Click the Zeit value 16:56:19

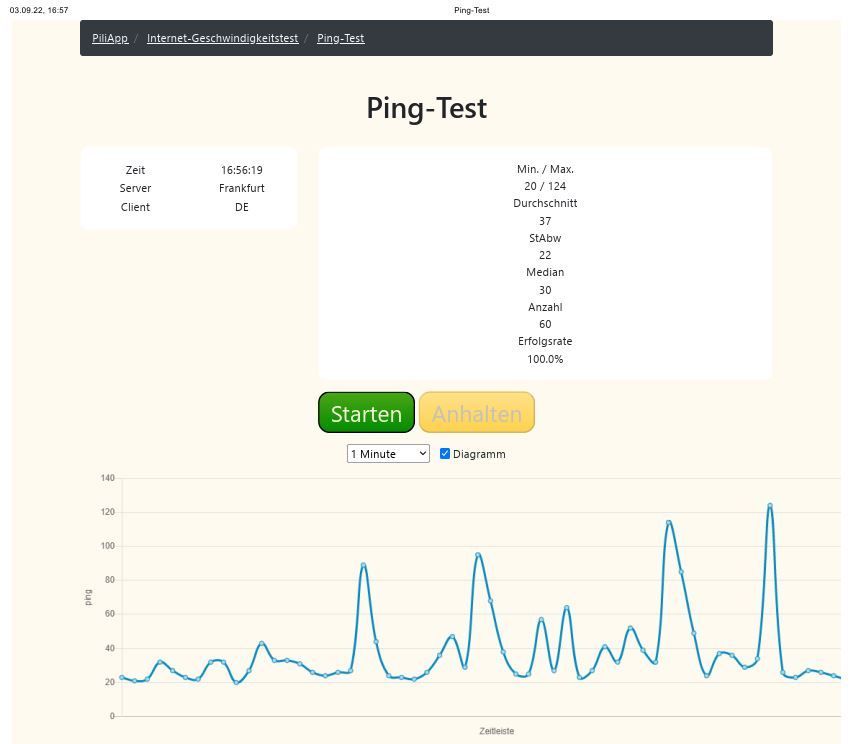pos(241,170)
